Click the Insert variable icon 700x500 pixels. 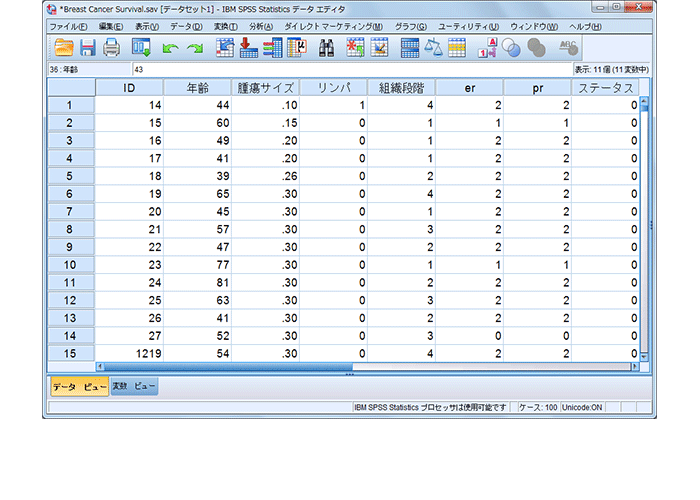[x=379, y=47]
